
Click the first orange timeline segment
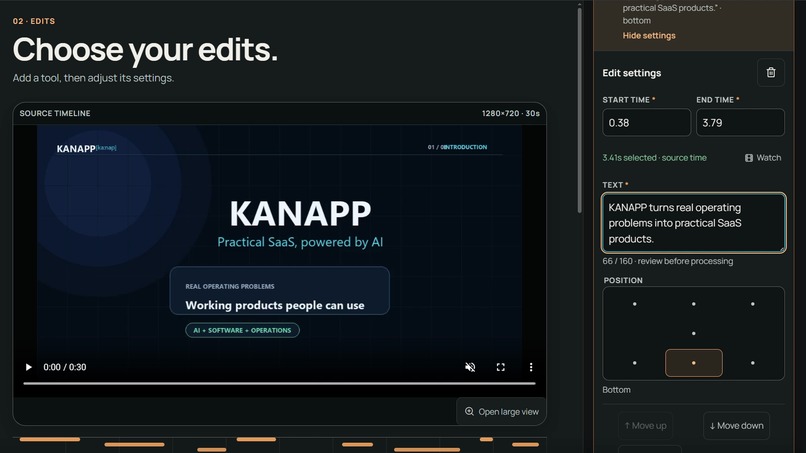click(50, 439)
